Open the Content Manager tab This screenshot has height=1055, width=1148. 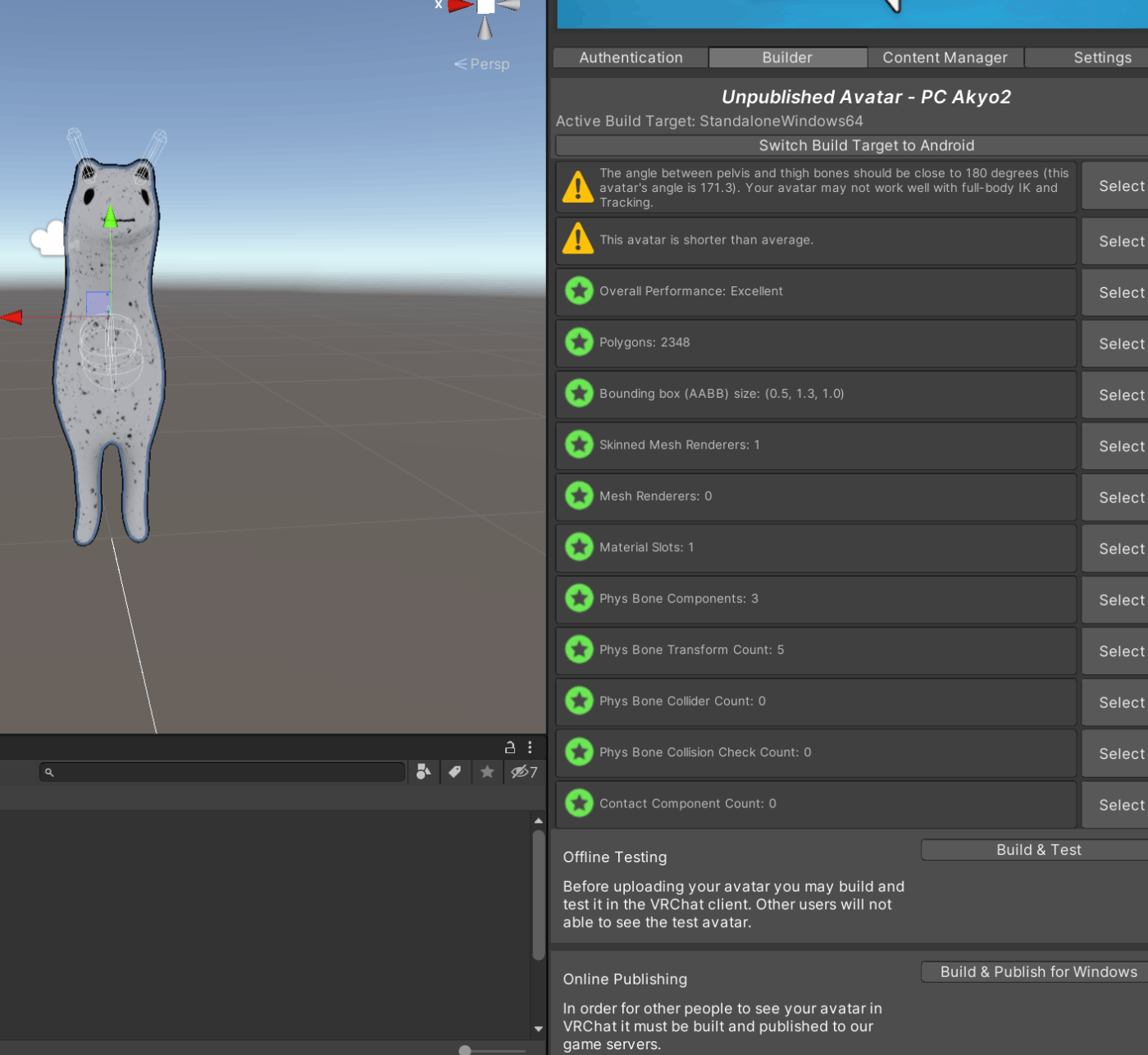click(x=945, y=57)
